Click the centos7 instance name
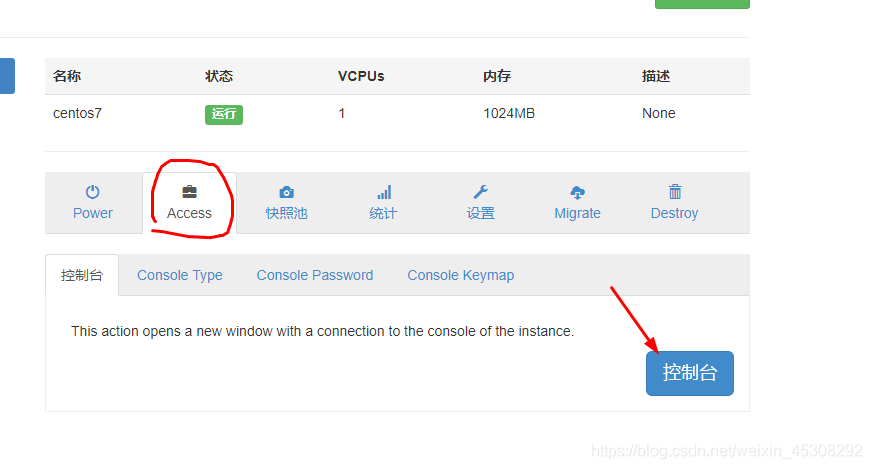 [77, 113]
